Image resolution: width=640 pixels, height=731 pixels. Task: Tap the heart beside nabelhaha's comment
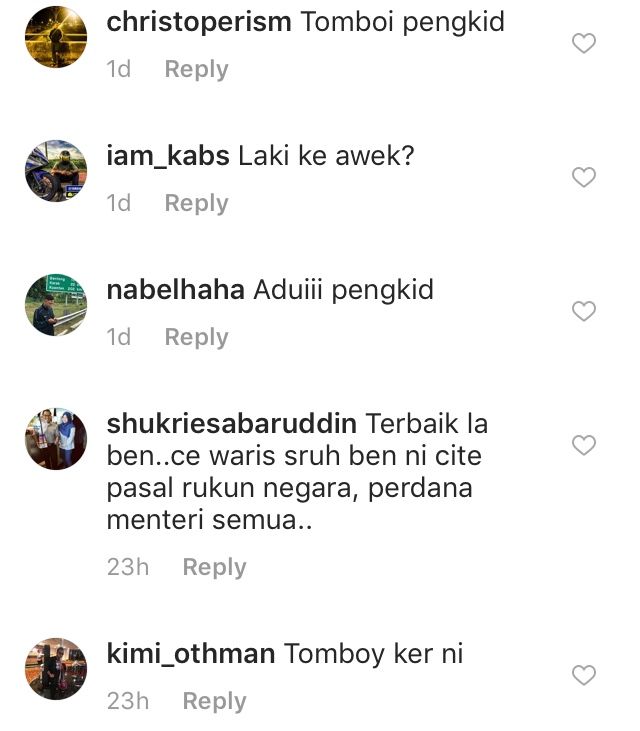click(x=584, y=311)
